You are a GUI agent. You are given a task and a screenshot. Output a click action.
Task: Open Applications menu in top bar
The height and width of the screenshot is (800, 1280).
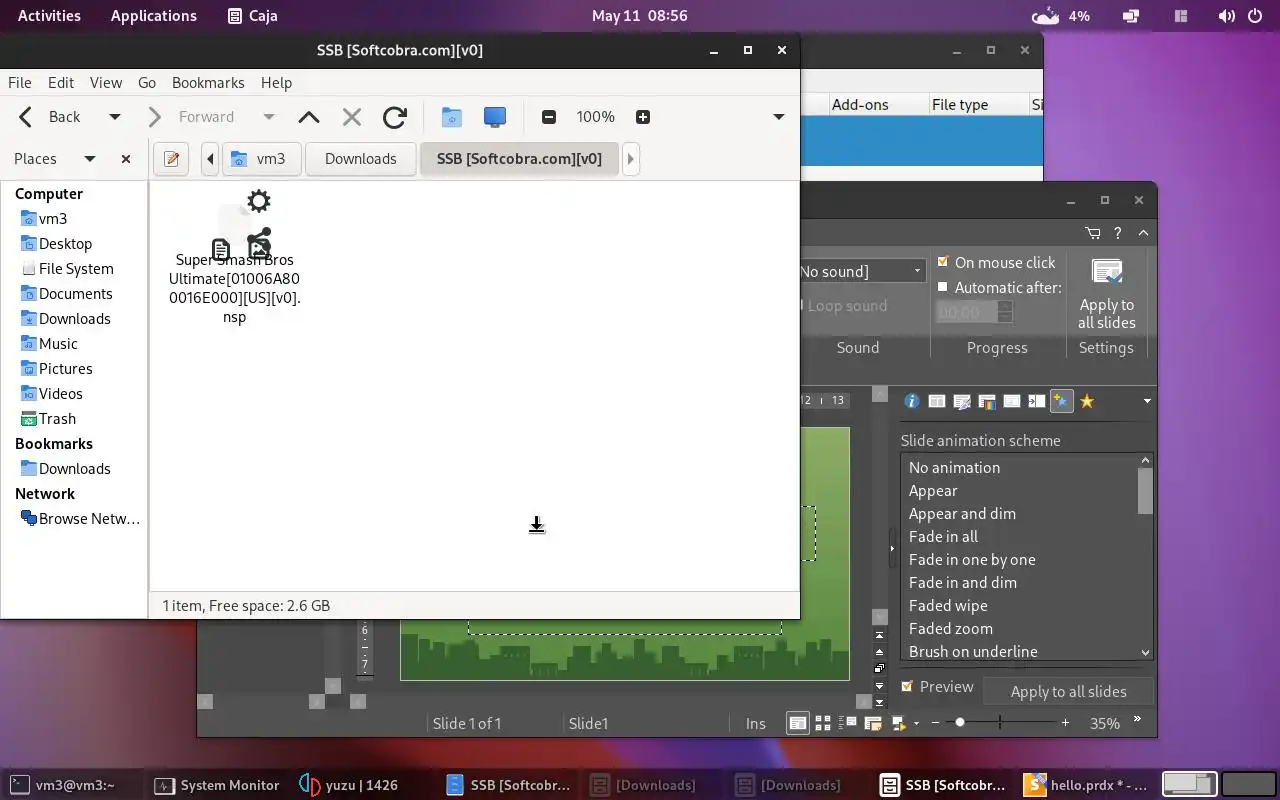(x=153, y=16)
